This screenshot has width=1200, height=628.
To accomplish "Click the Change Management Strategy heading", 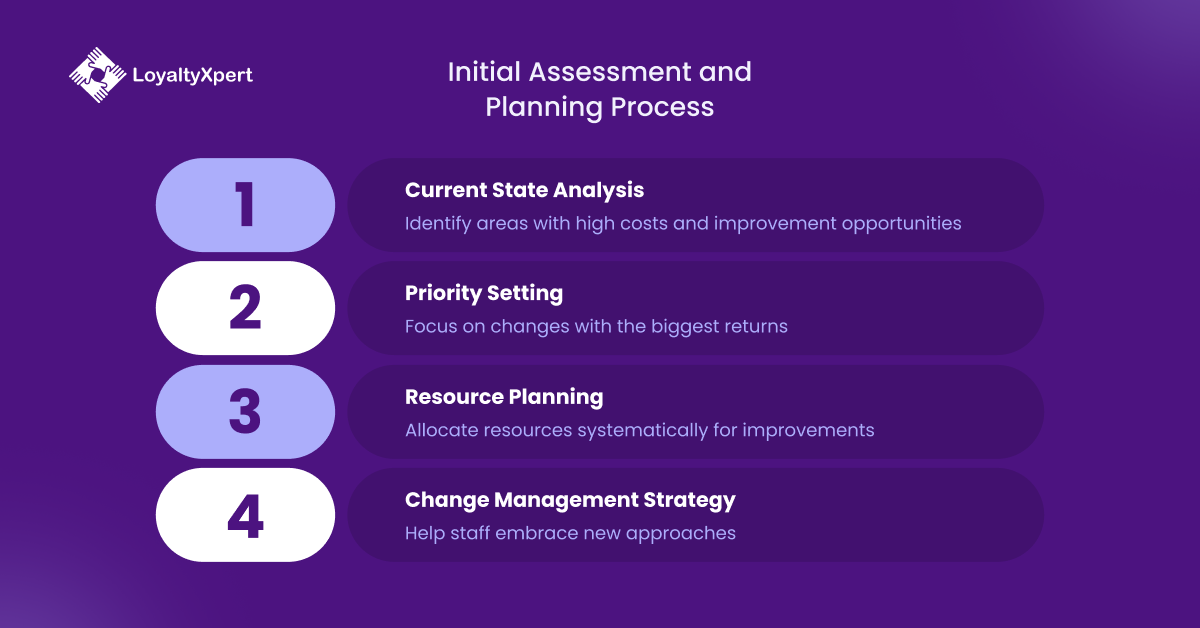I will coord(570,500).
